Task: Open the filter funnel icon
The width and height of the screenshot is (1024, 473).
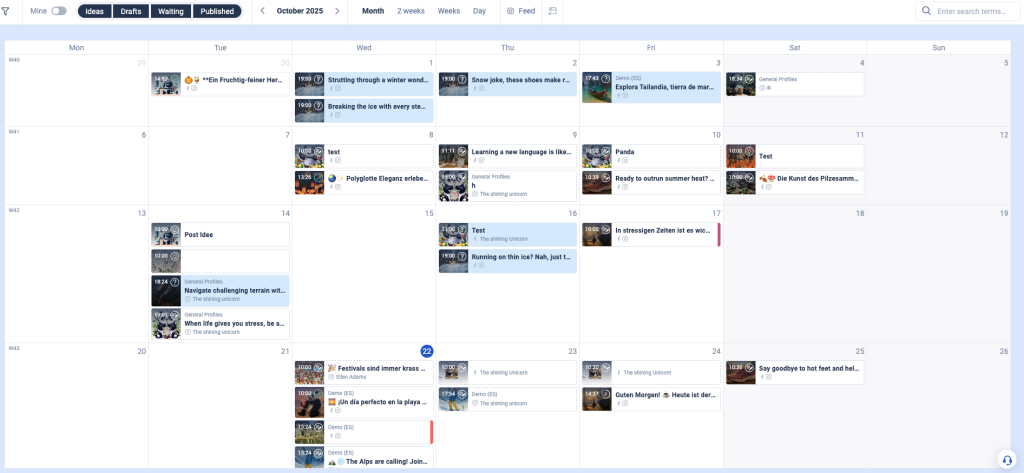Action: pyautogui.click(x=5, y=11)
